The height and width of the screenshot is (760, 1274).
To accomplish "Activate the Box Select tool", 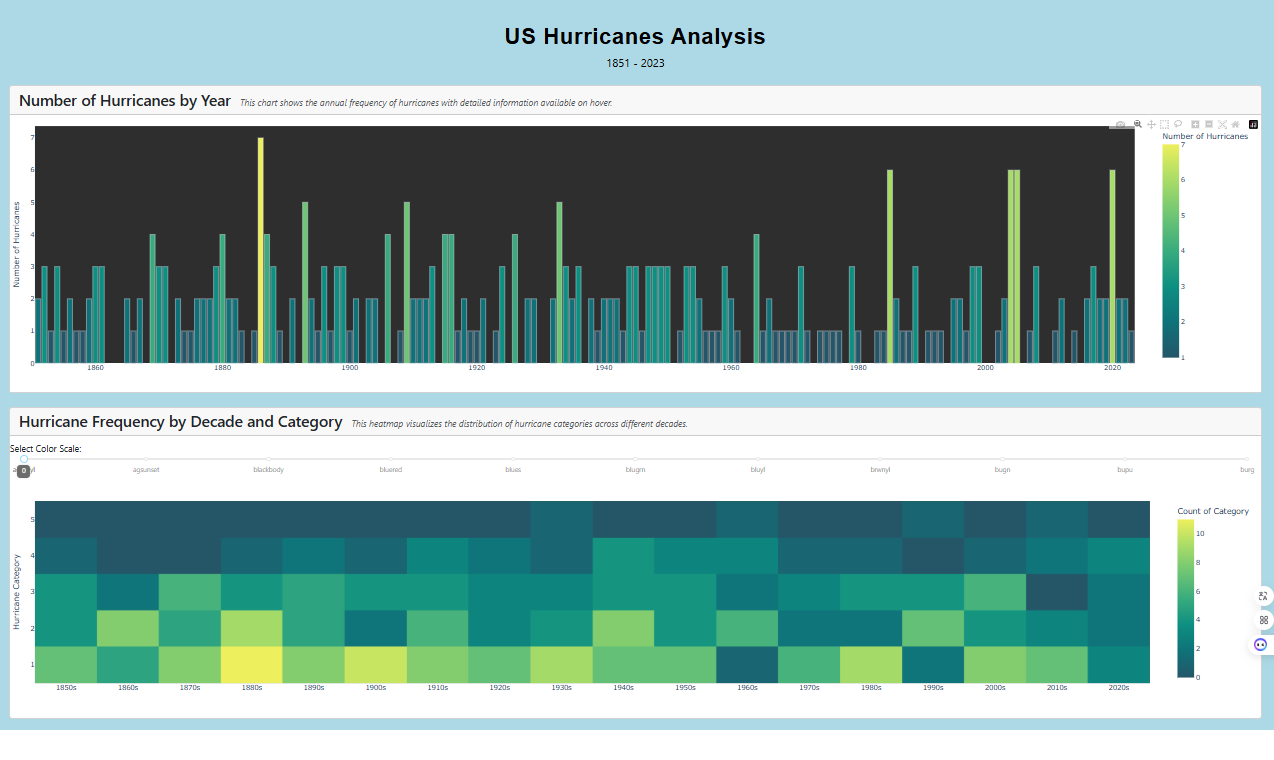I will tap(1164, 124).
